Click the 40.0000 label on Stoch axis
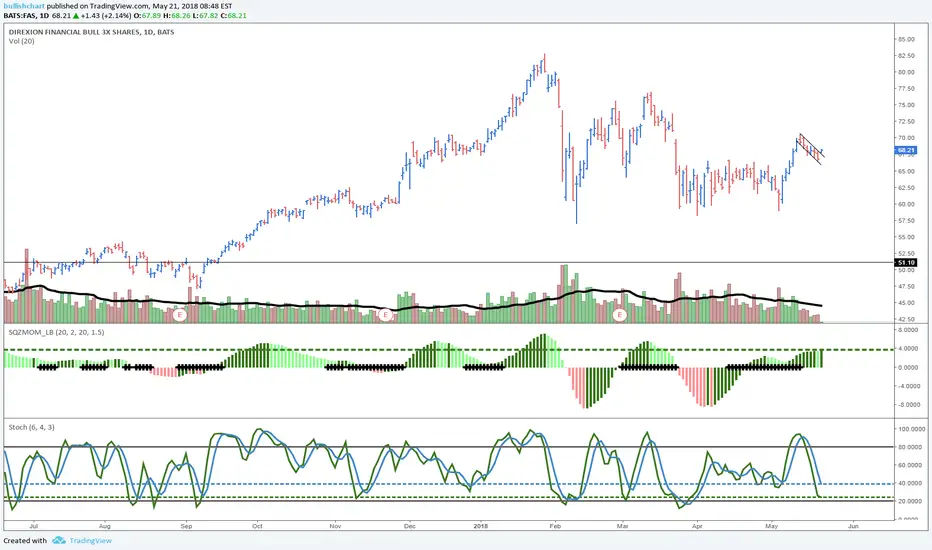The height and width of the screenshot is (550, 932). (x=909, y=483)
